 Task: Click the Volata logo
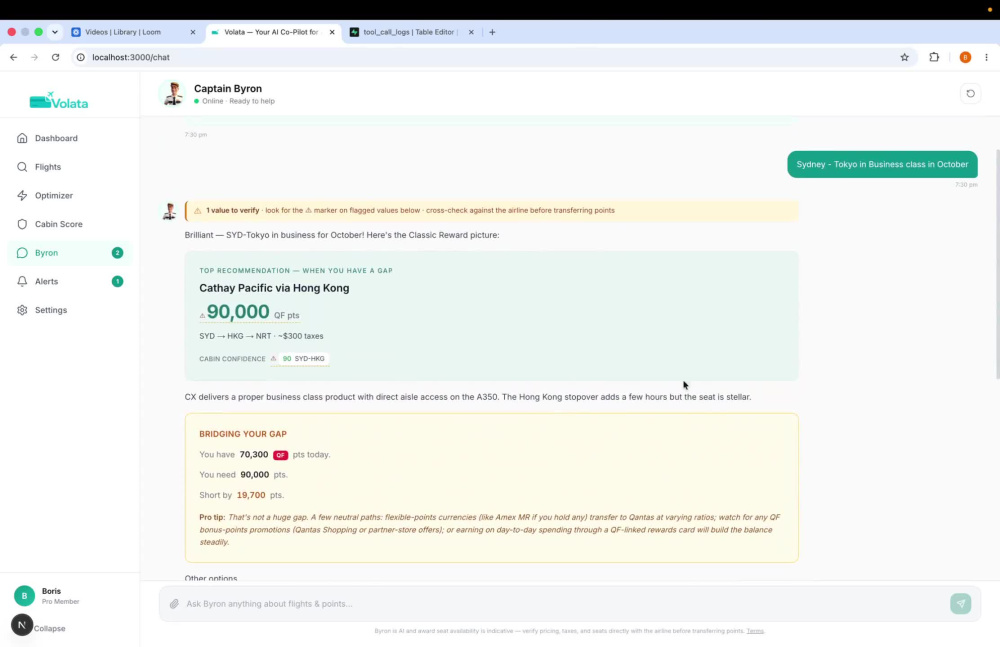pos(59,101)
